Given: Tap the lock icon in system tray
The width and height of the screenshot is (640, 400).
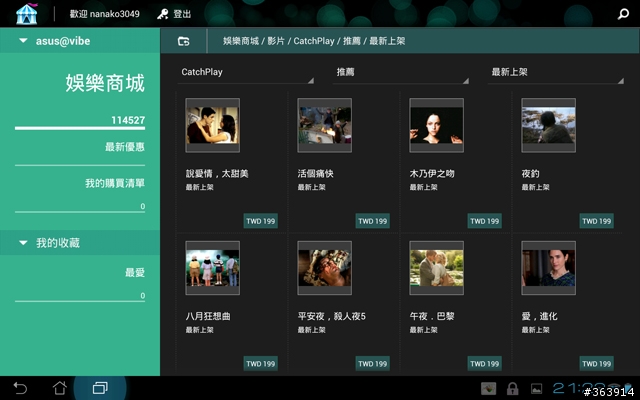Looking at the screenshot, I should 512,388.
